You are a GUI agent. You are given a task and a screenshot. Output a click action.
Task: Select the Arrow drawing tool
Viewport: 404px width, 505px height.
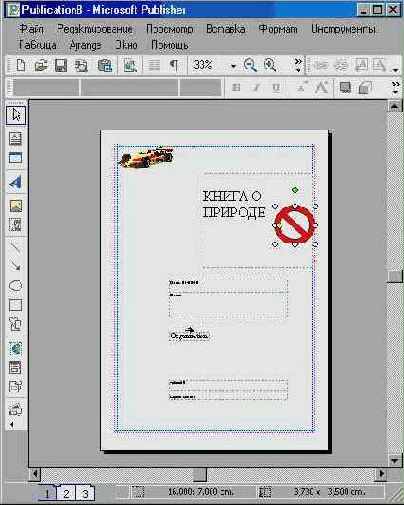(15, 266)
